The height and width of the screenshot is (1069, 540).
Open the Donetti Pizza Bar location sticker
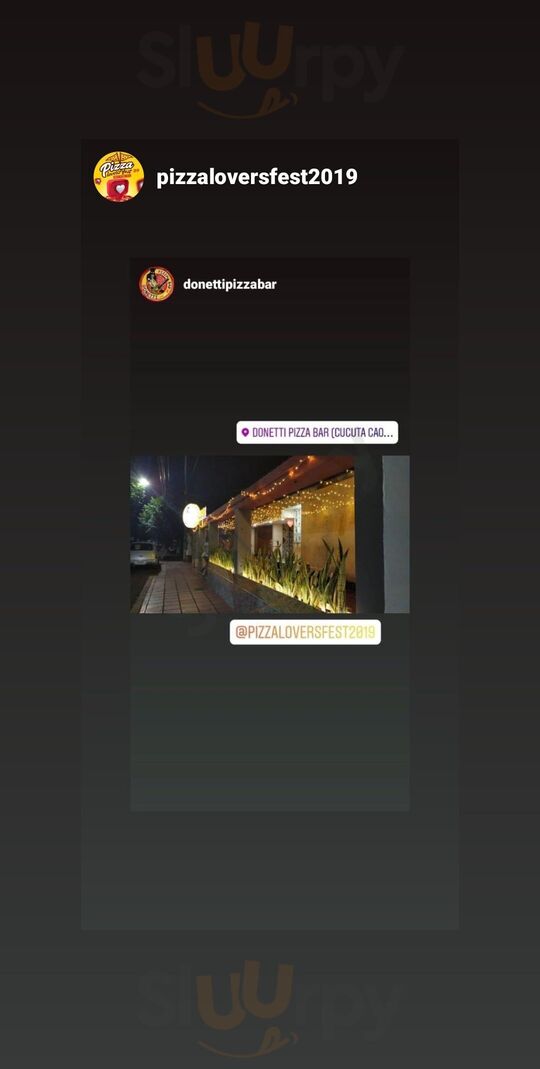click(x=317, y=432)
